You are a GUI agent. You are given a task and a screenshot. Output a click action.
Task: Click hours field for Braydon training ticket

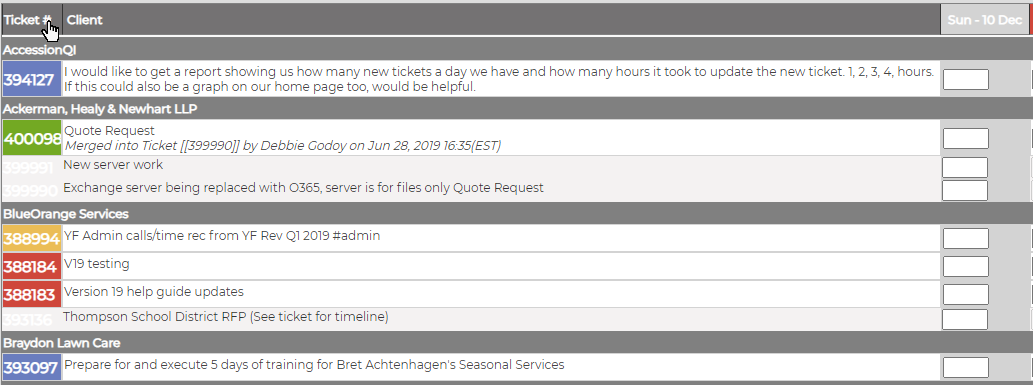(965, 367)
